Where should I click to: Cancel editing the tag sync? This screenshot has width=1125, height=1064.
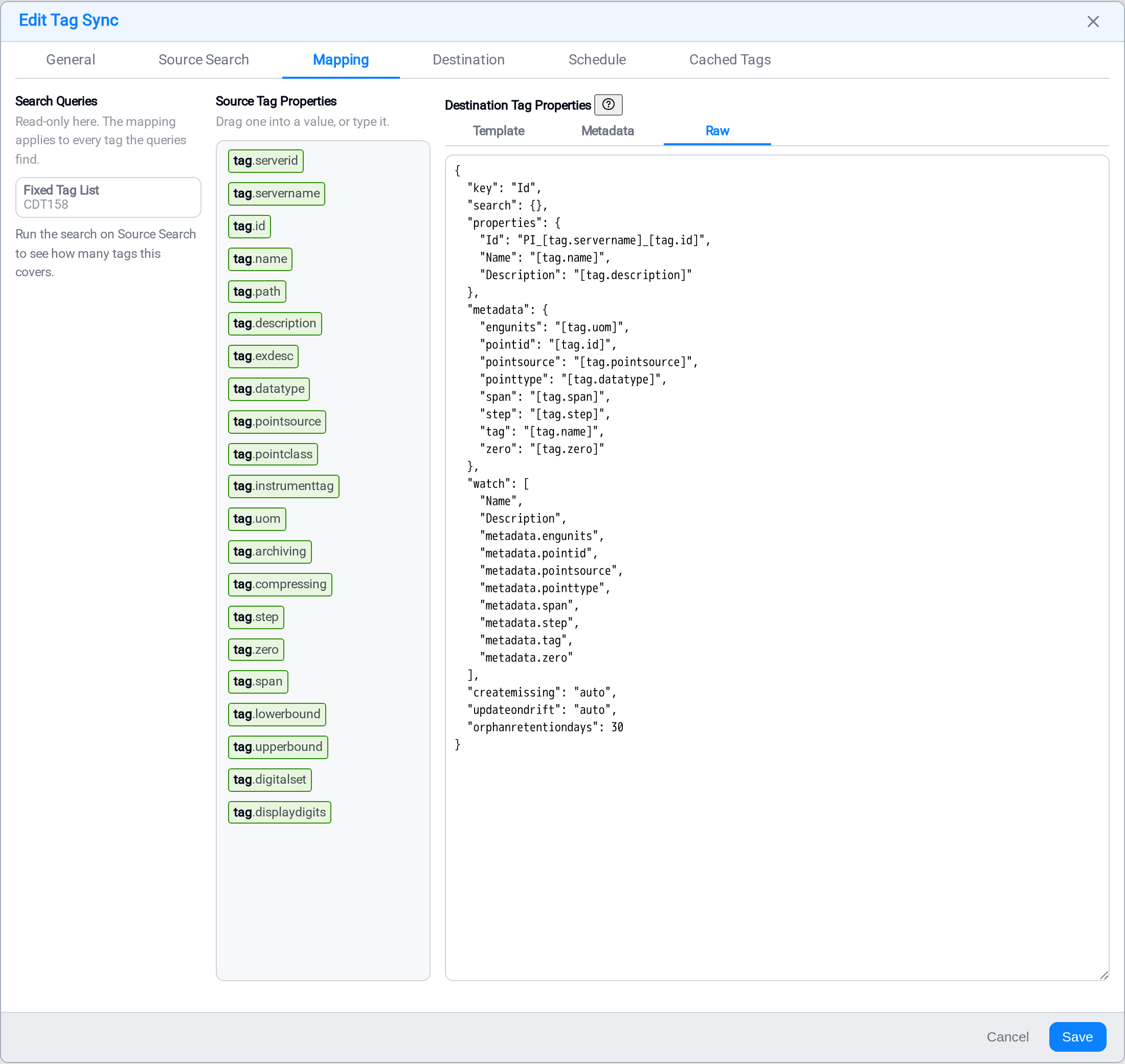1007,1037
